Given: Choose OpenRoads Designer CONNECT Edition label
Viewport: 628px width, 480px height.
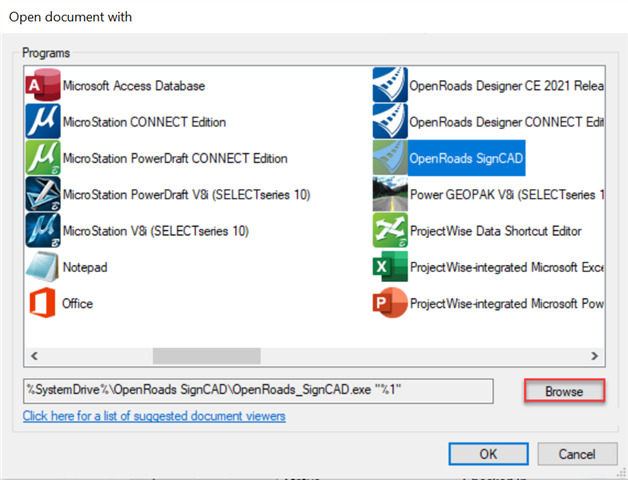Looking at the screenshot, I should point(507,122).
